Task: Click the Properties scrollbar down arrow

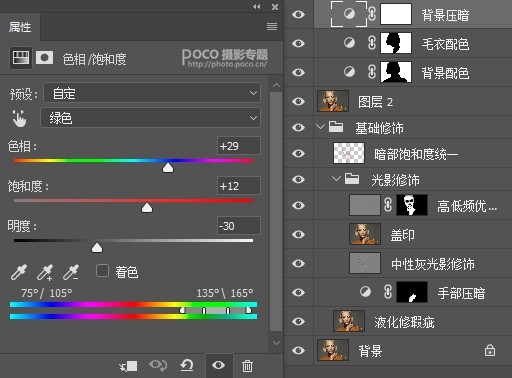Action: [276, 343]
